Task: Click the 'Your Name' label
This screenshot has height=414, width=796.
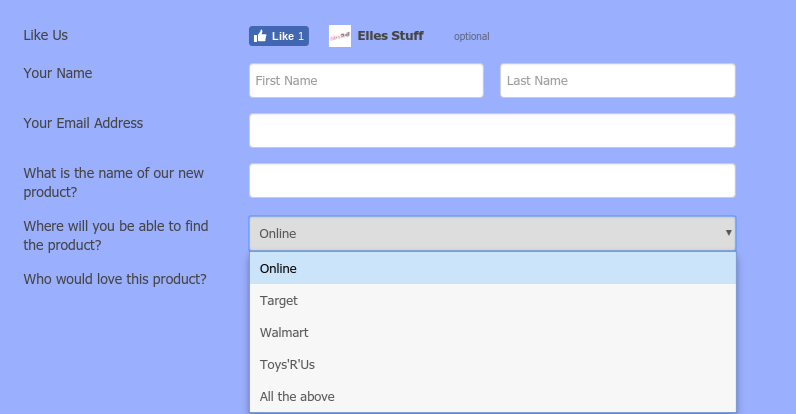Action: [58, 74]
